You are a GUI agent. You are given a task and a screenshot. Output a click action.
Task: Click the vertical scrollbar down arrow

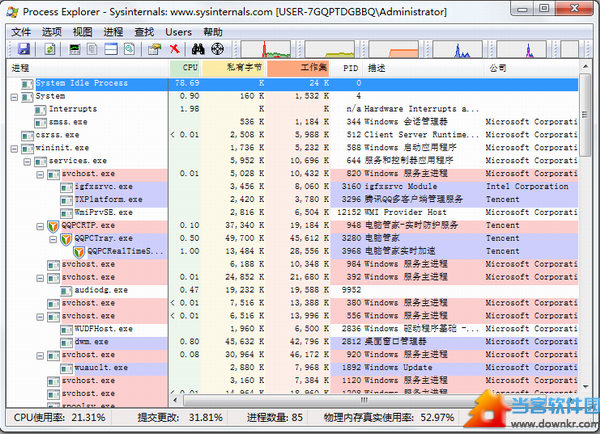click(585, 387)
